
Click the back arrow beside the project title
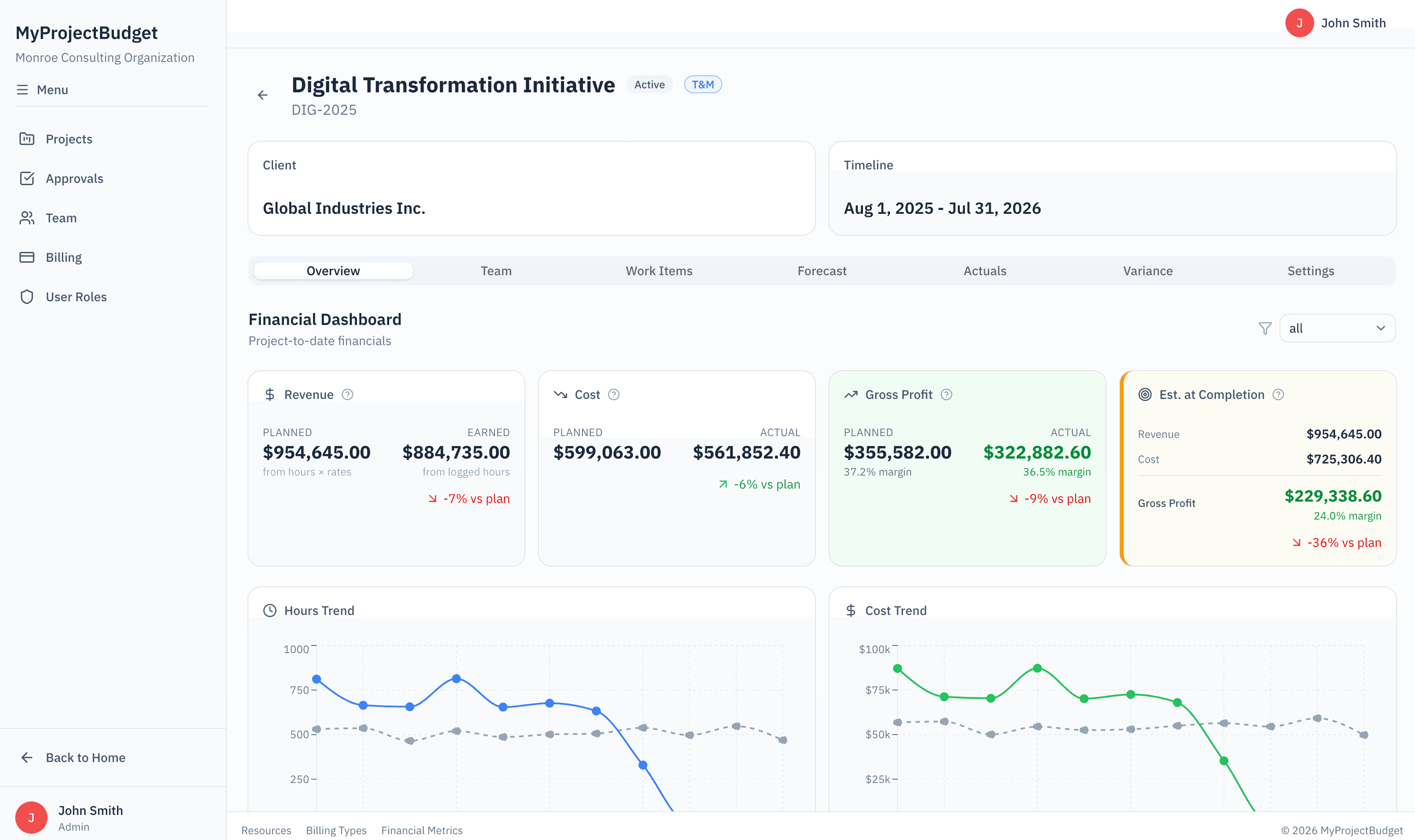click(263, 95)
